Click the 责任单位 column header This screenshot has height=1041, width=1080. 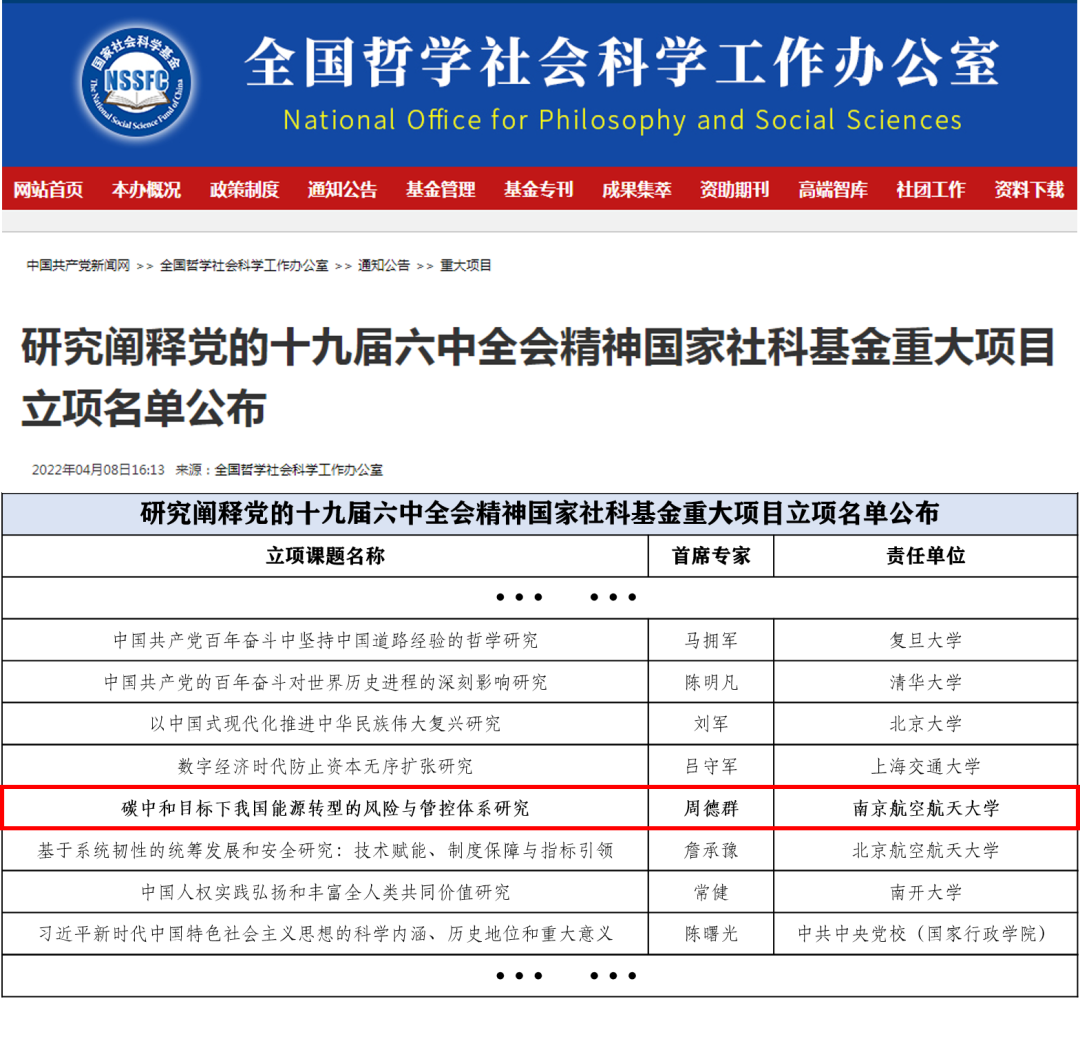point(926,556)
